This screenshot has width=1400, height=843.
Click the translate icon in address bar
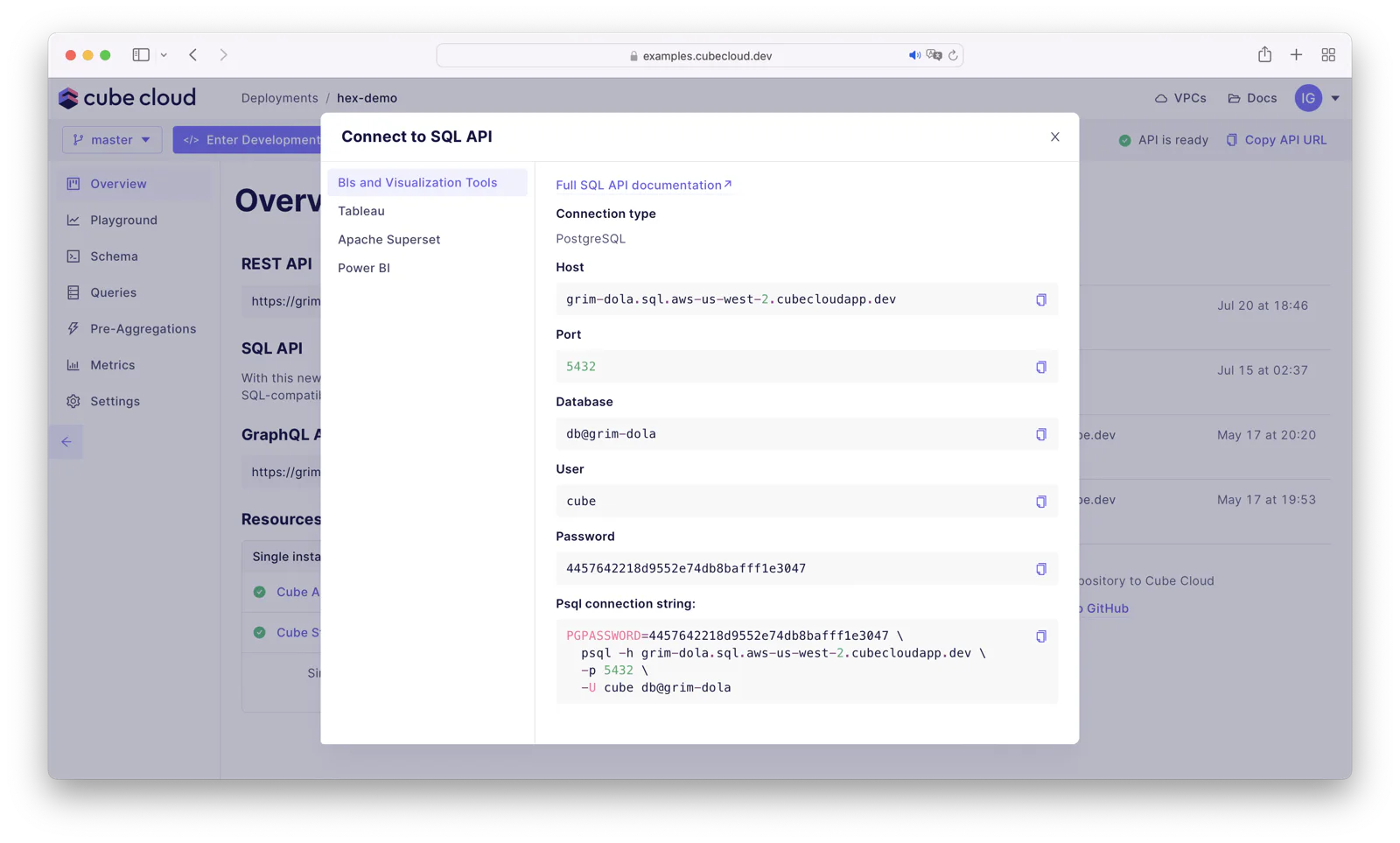pyautogui.click(x=934, y=55)
